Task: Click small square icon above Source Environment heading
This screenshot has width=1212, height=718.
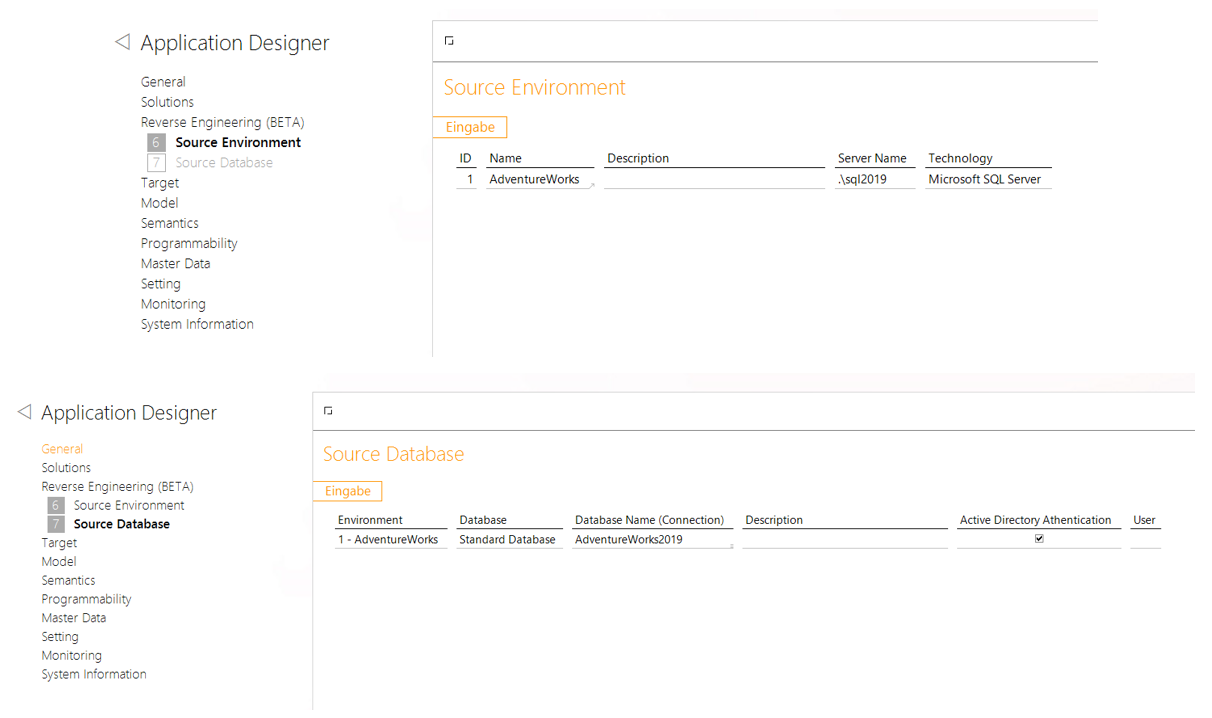Action: pos(449,41)
